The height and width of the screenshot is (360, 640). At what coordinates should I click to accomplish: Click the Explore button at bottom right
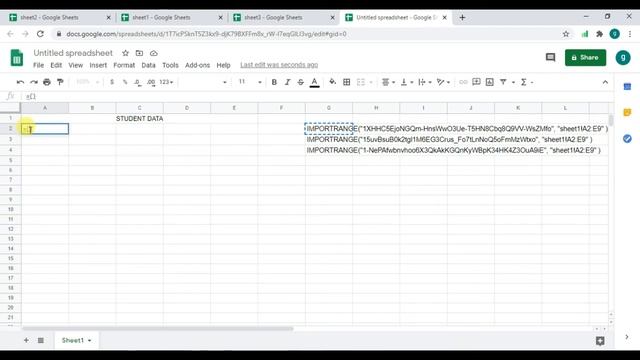coord(600,341)
